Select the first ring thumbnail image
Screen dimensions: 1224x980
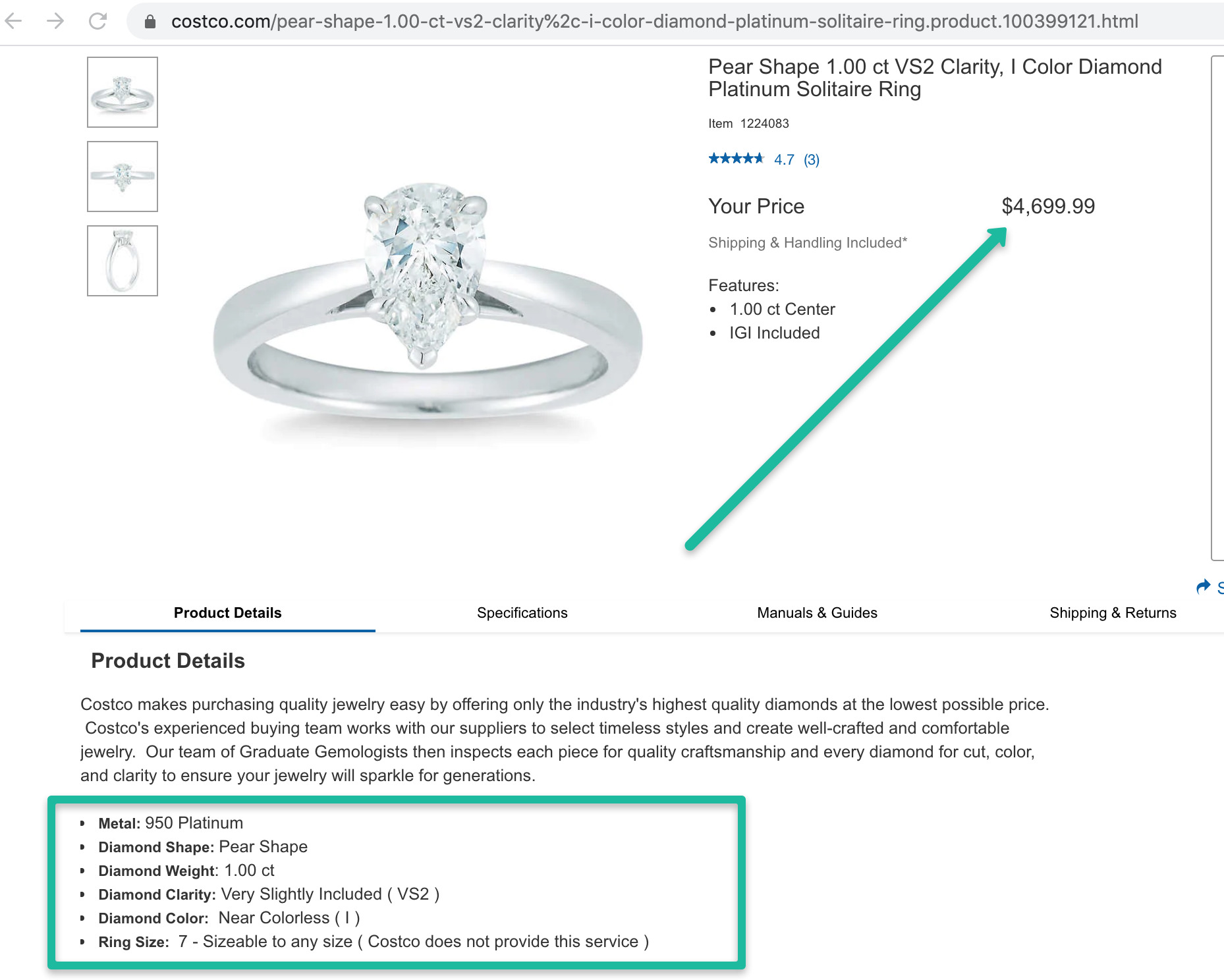click(123, 92)
